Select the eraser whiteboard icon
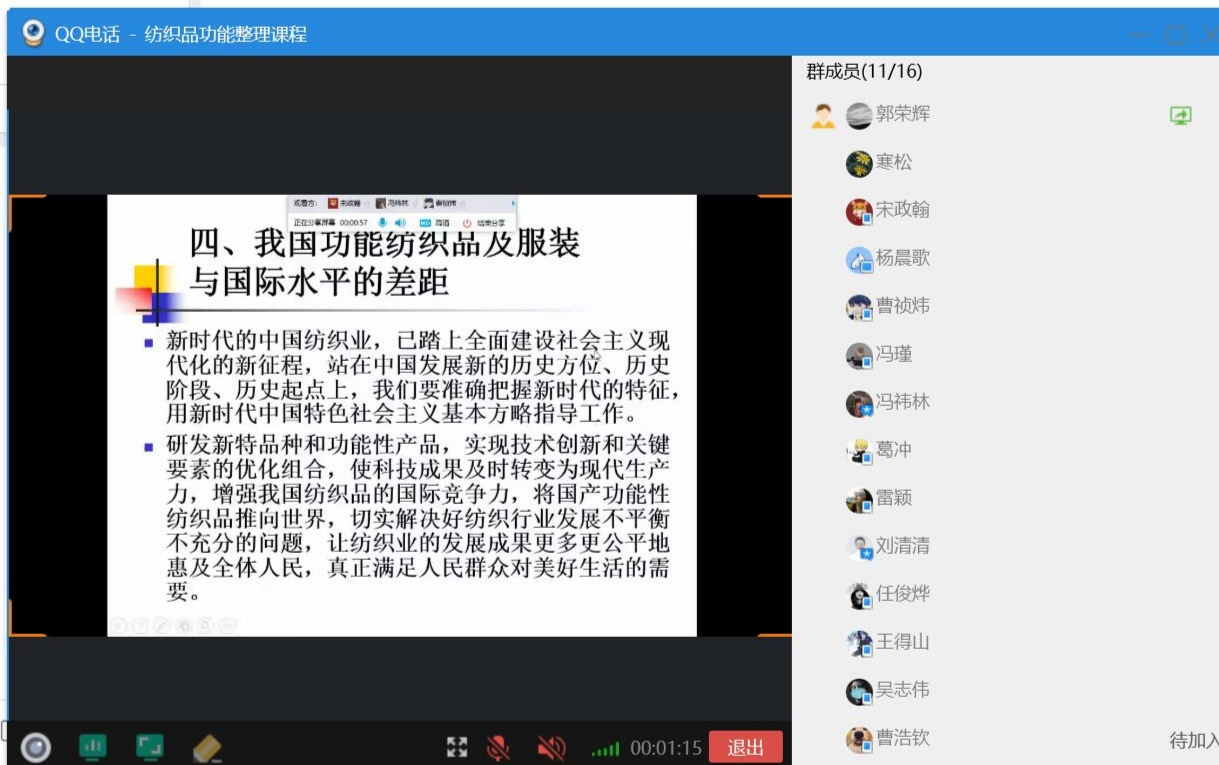 click(x=207, y=748)
